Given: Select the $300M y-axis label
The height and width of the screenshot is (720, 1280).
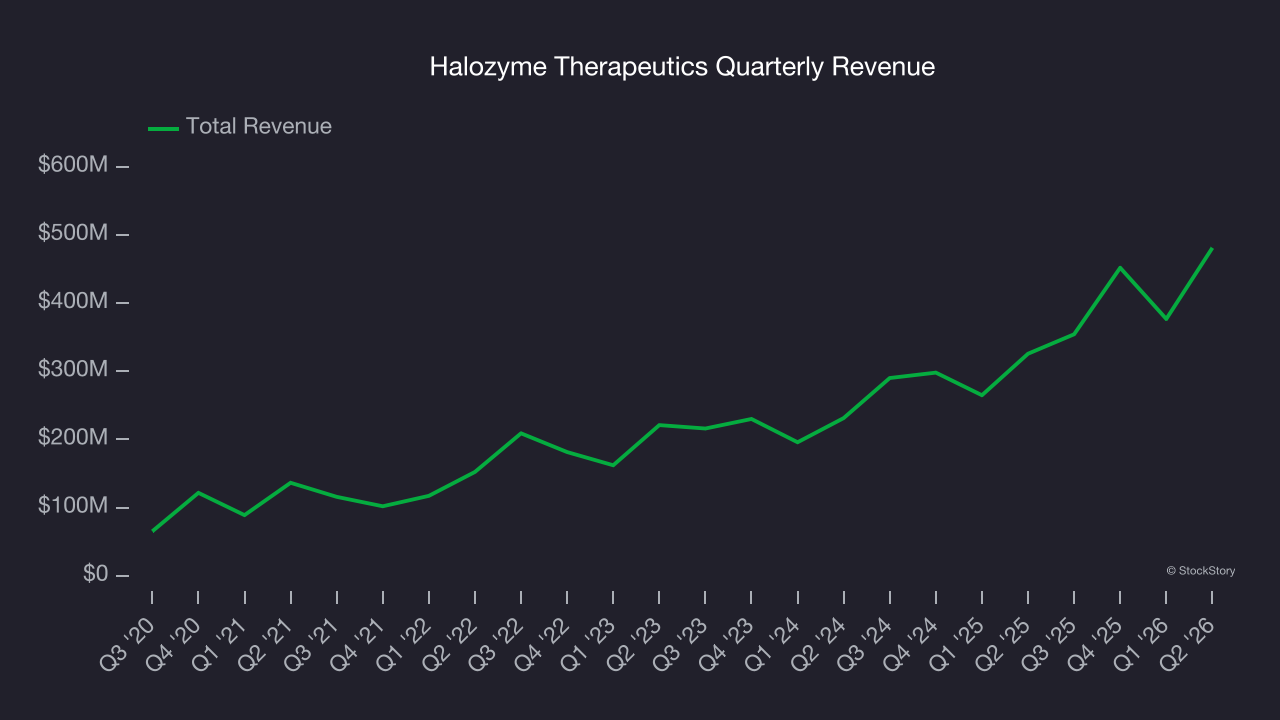Looking at the screenshot, I should tap(73, 370).
